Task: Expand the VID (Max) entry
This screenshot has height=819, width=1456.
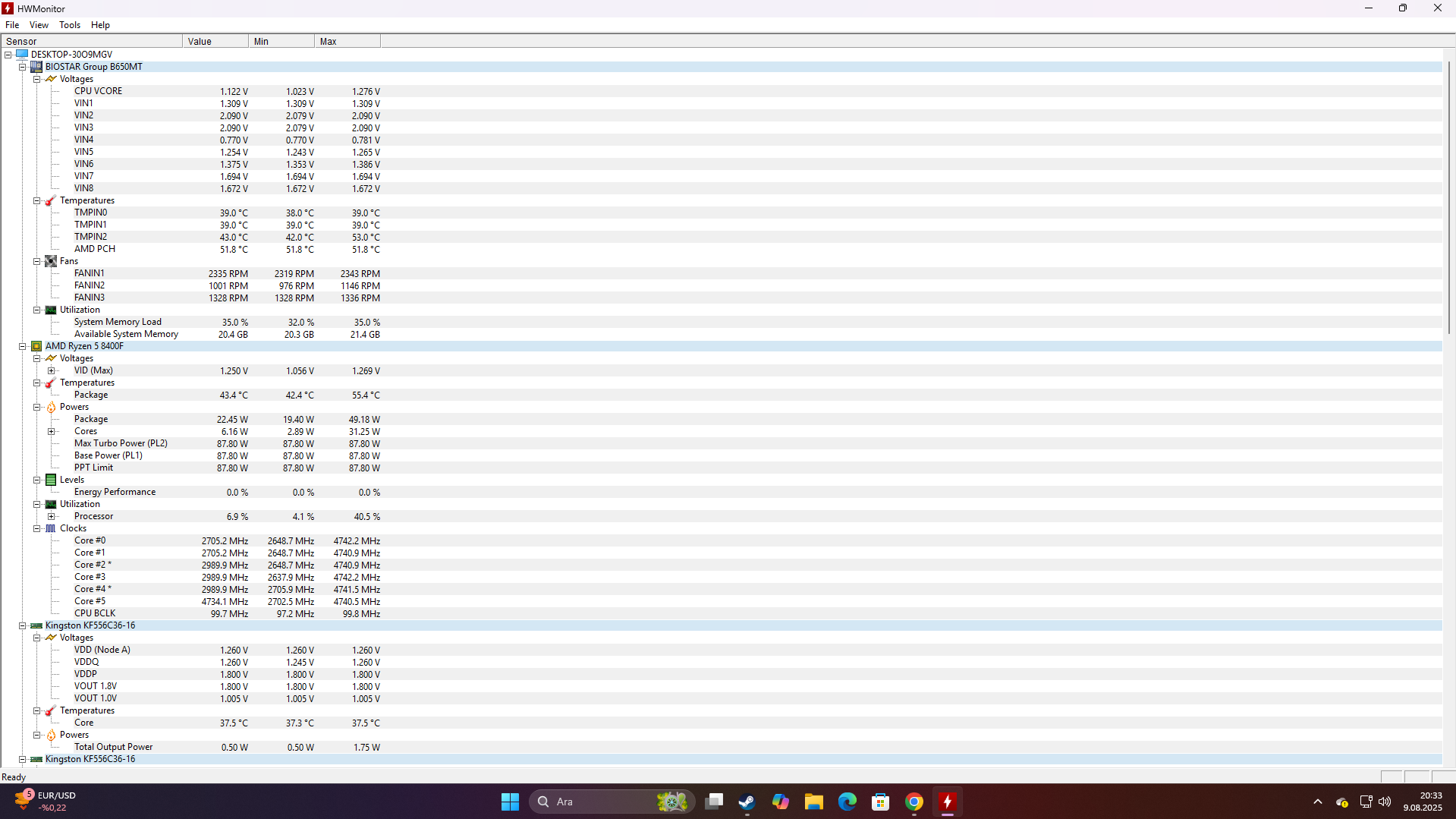Action: [52, 370]
